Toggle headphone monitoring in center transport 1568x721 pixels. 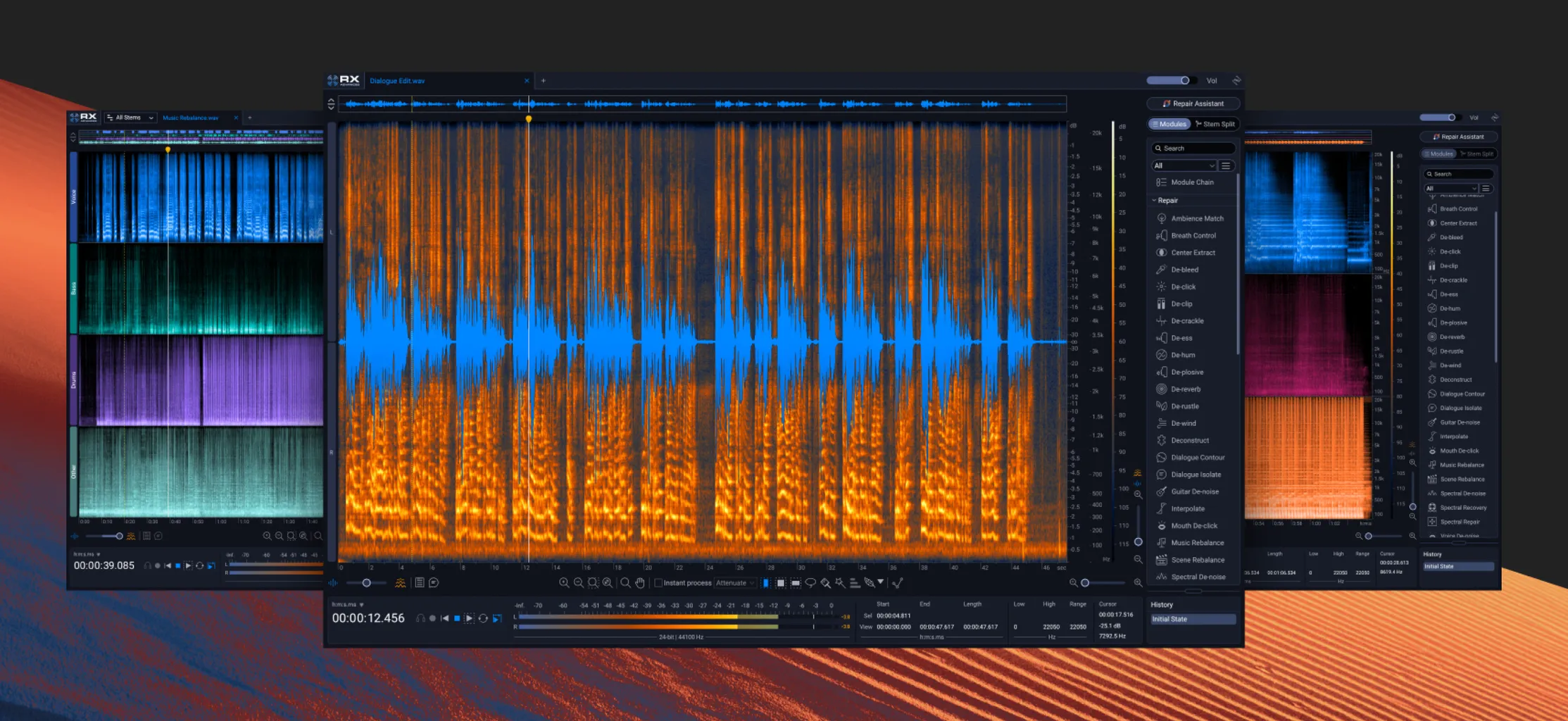point(420,618)
